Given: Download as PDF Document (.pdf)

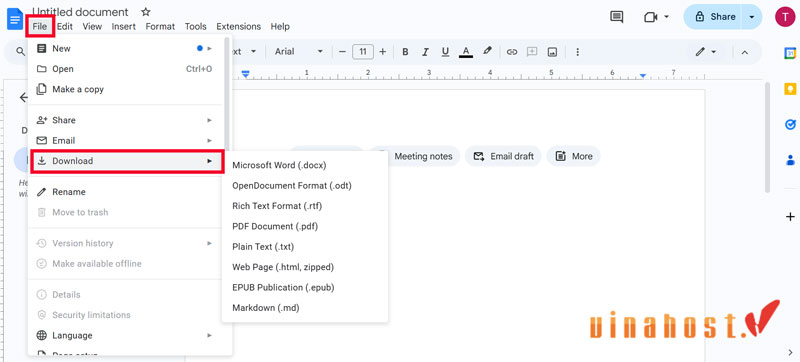Looking at the screenshot, I should pos(305,226).
